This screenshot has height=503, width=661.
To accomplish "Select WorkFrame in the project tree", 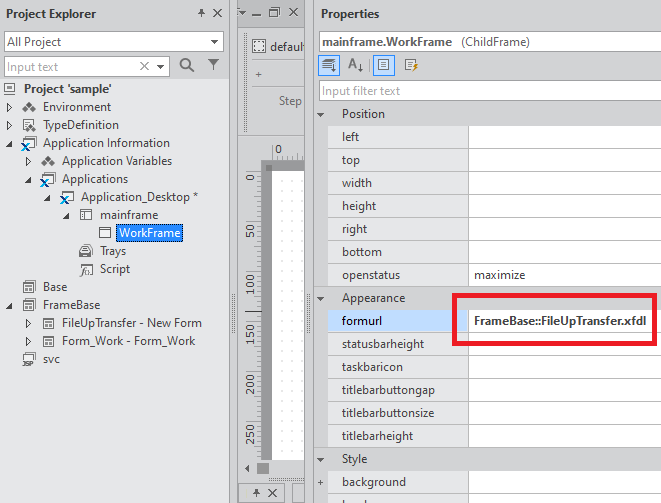I will pyautogui.click(x=149, y=233).
